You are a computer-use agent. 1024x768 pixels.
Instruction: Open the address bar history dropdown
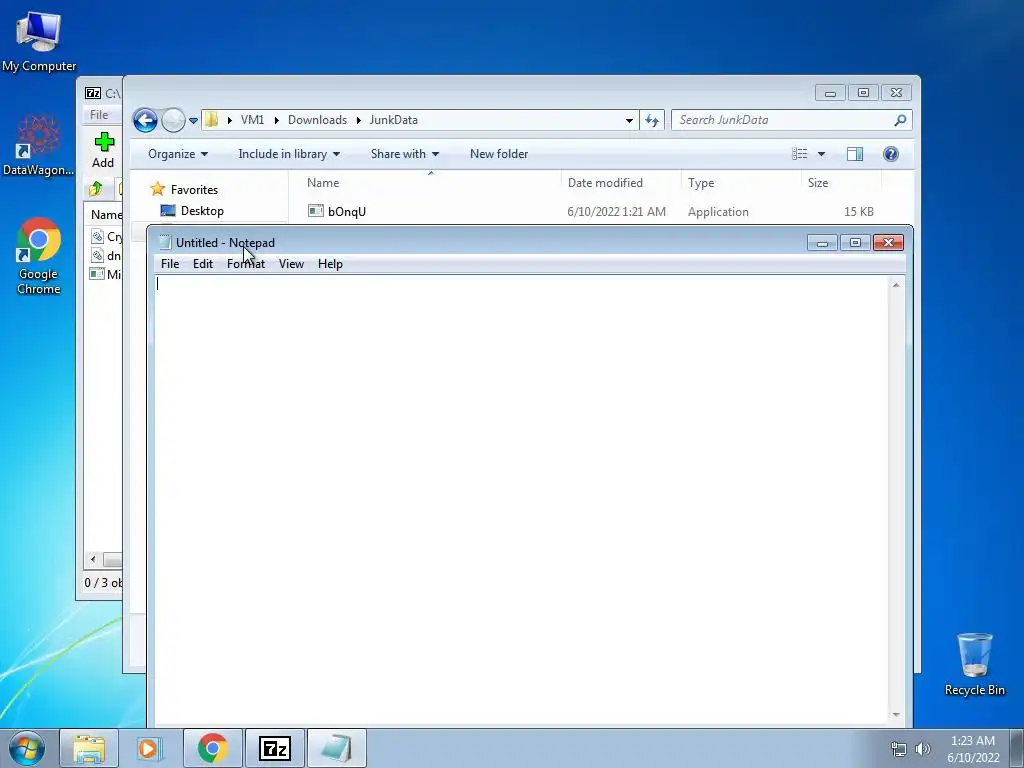click(x=629, y=120)
